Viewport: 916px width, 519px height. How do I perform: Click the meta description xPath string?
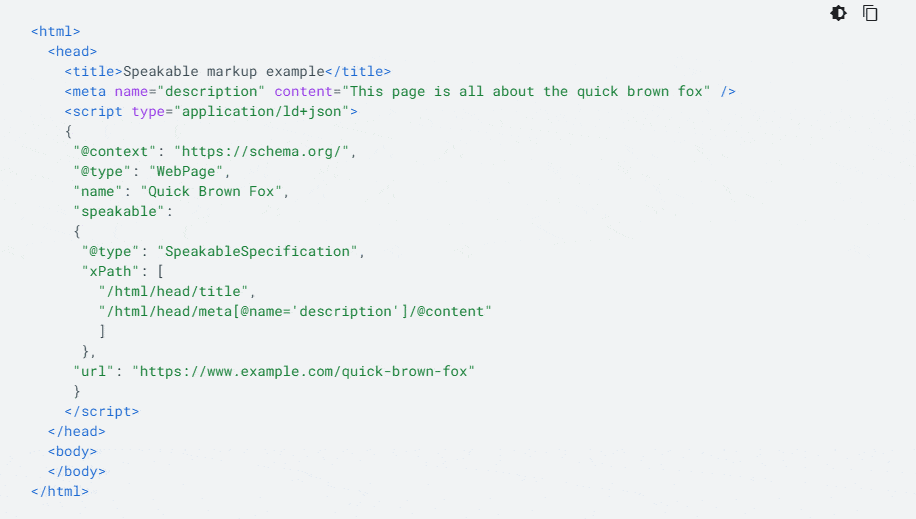295,311
